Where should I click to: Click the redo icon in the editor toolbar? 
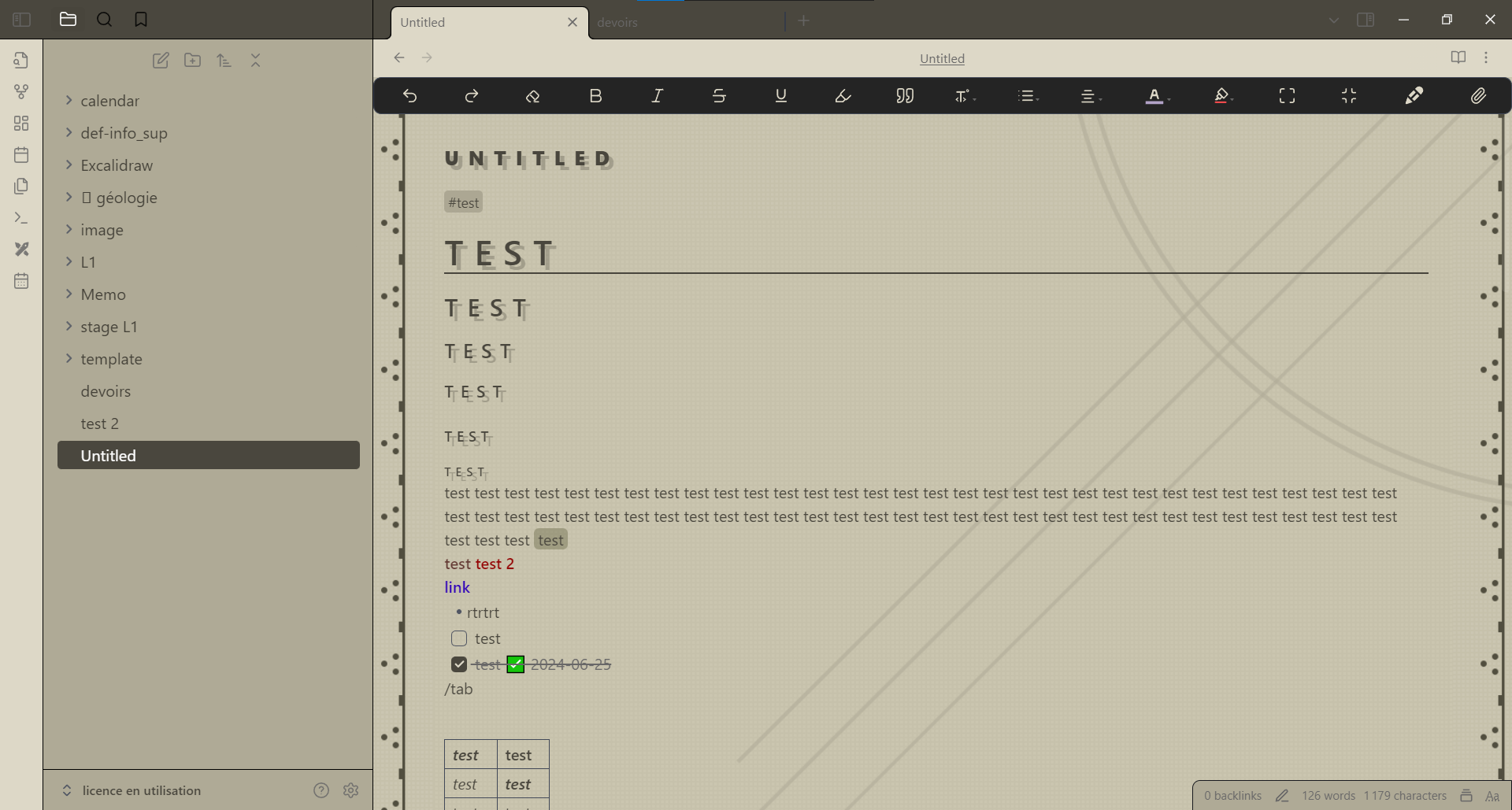(x=472, y=96)
